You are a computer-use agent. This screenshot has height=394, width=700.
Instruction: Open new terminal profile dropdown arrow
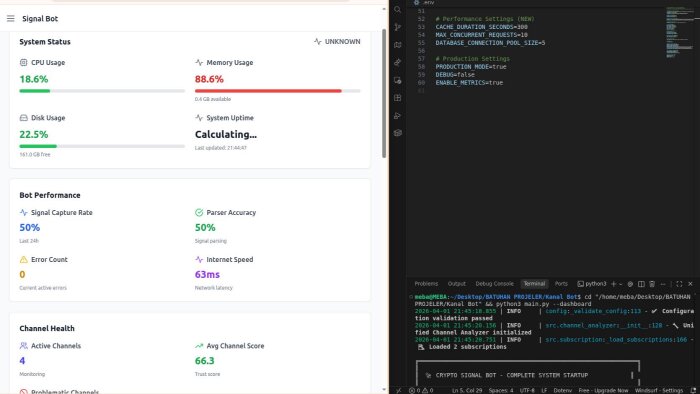tap(621, 284)
